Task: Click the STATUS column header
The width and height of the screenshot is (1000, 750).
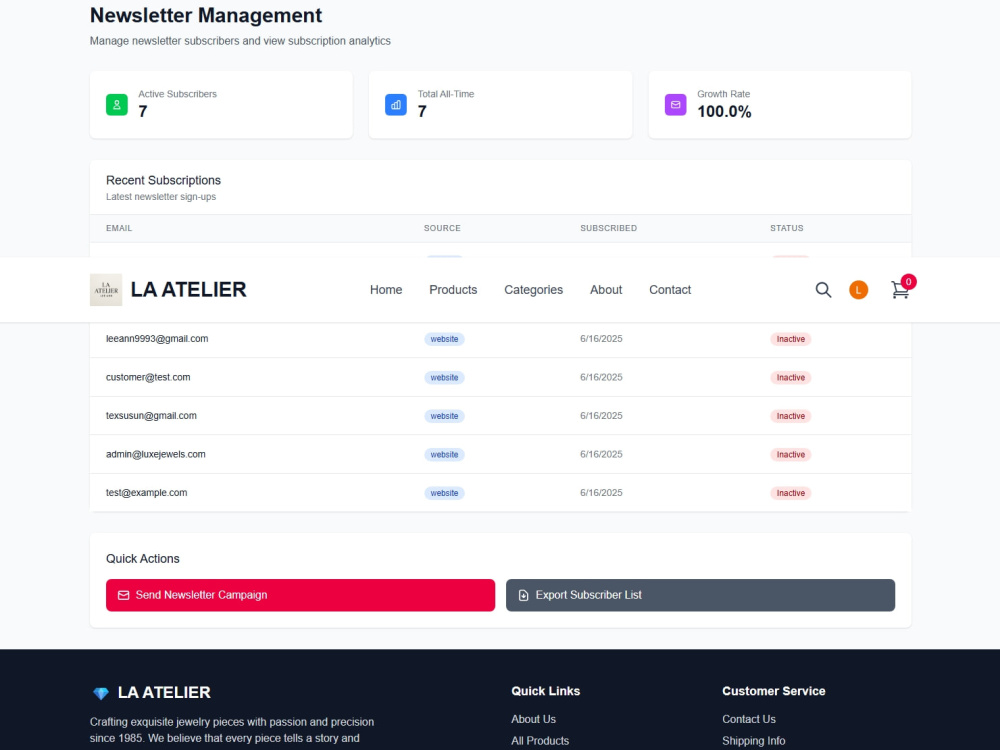Action: pyautogui.click(x=786, y=228)
